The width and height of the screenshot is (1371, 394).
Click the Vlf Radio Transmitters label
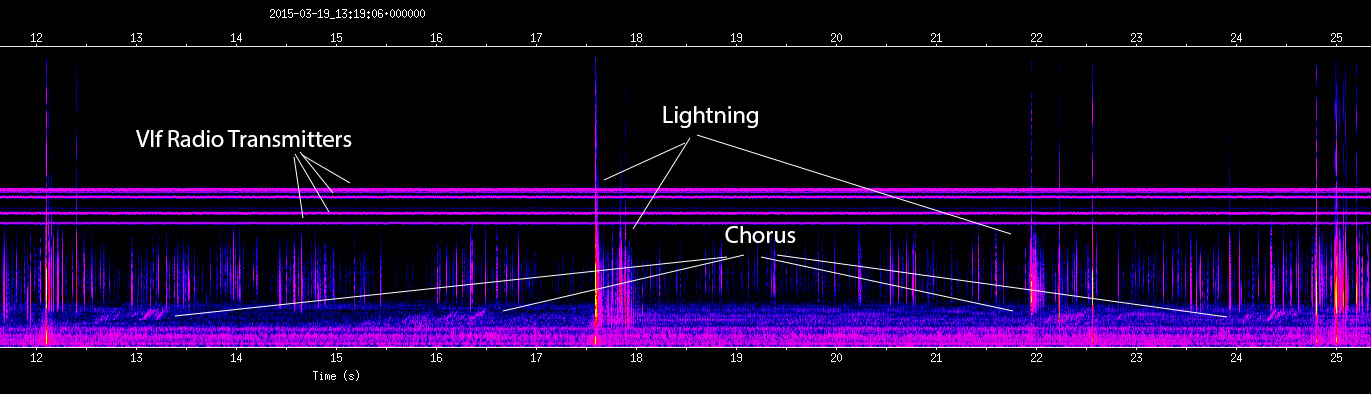coord(244,140)
